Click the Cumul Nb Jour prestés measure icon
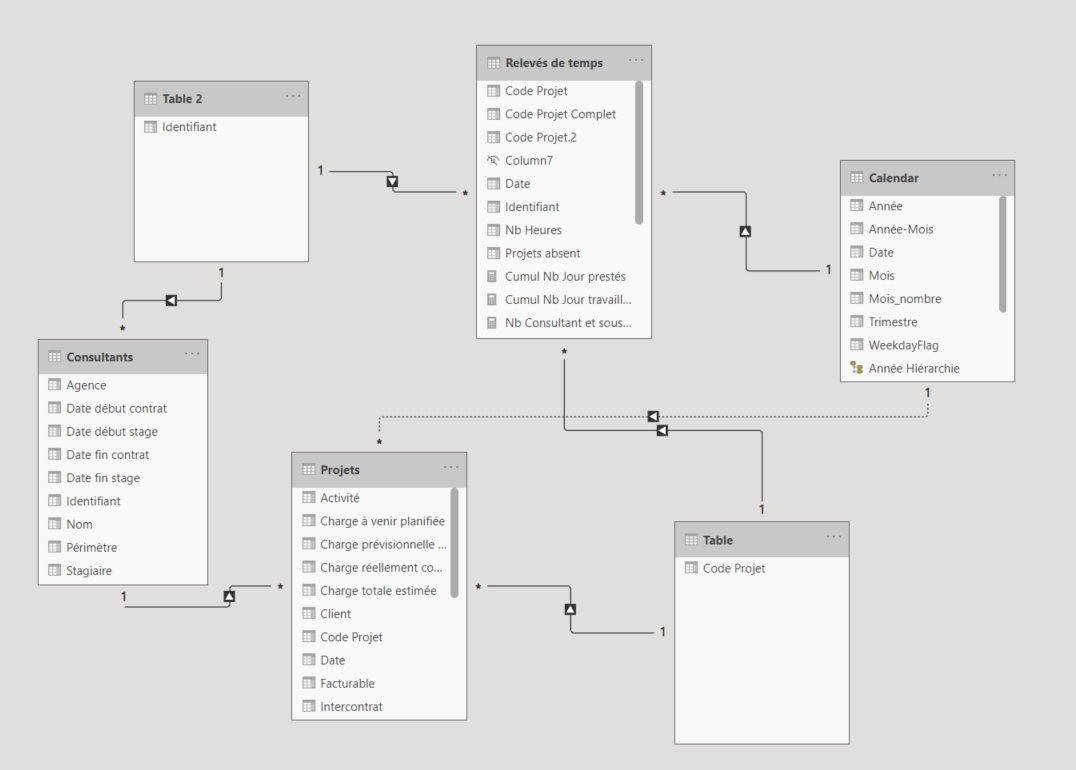 pos(492,276)
